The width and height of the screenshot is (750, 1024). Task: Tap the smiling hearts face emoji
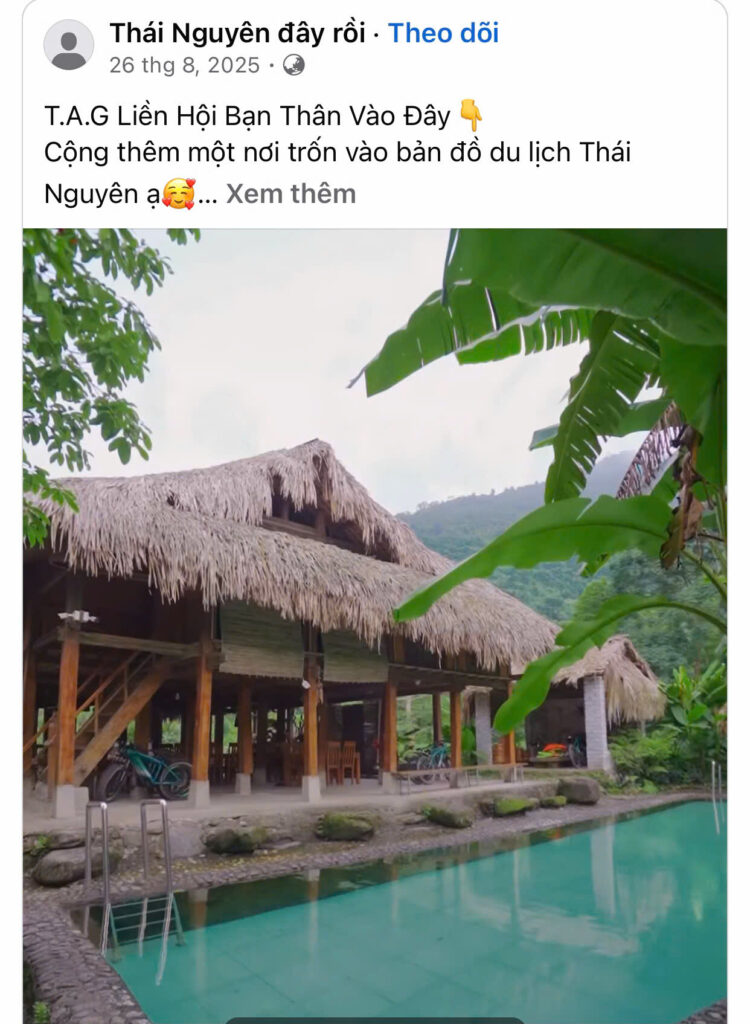(x=178, y=194)
